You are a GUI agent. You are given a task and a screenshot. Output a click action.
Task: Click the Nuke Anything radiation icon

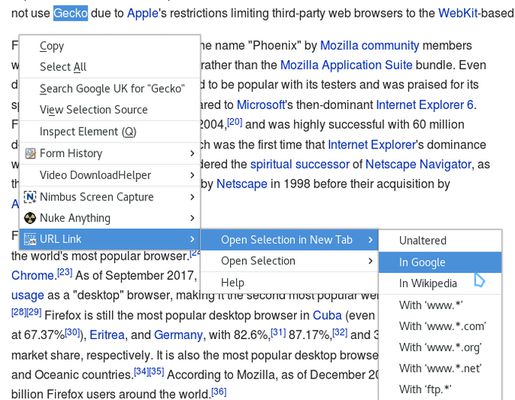(x=30, y=218)
